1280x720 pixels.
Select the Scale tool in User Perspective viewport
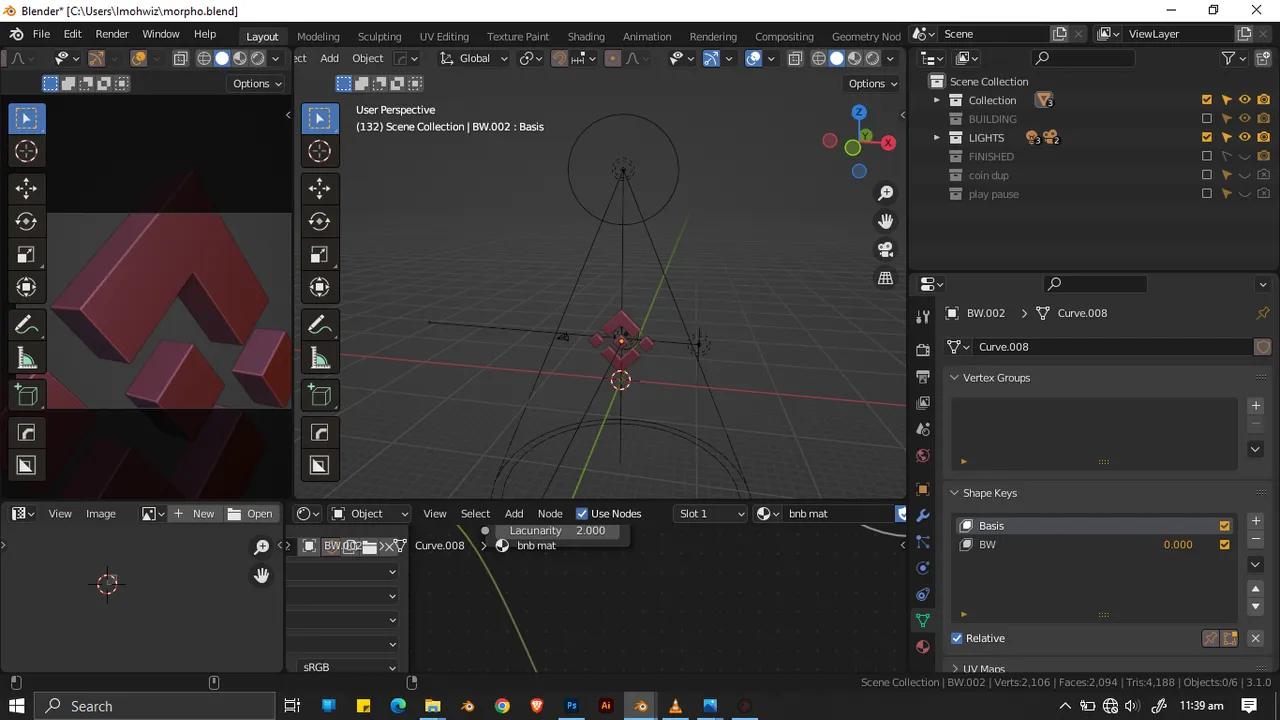320,254
